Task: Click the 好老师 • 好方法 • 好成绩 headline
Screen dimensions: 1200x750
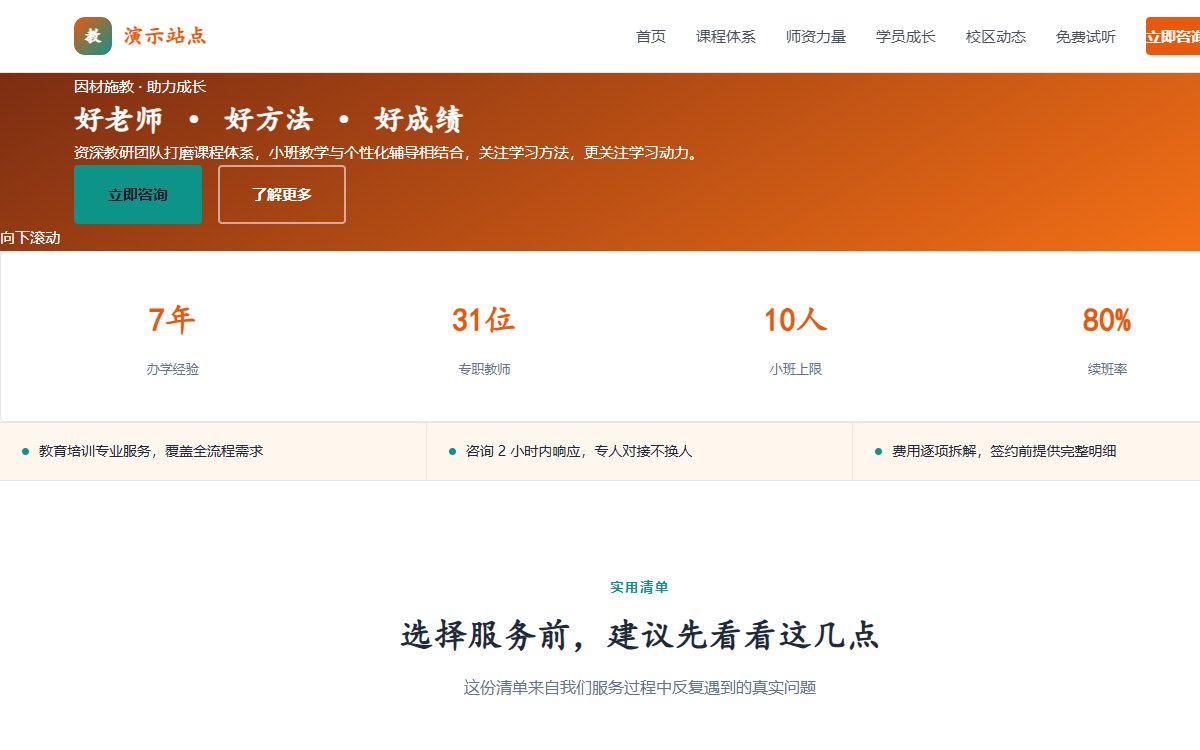Action: click(x=269, y=121)
